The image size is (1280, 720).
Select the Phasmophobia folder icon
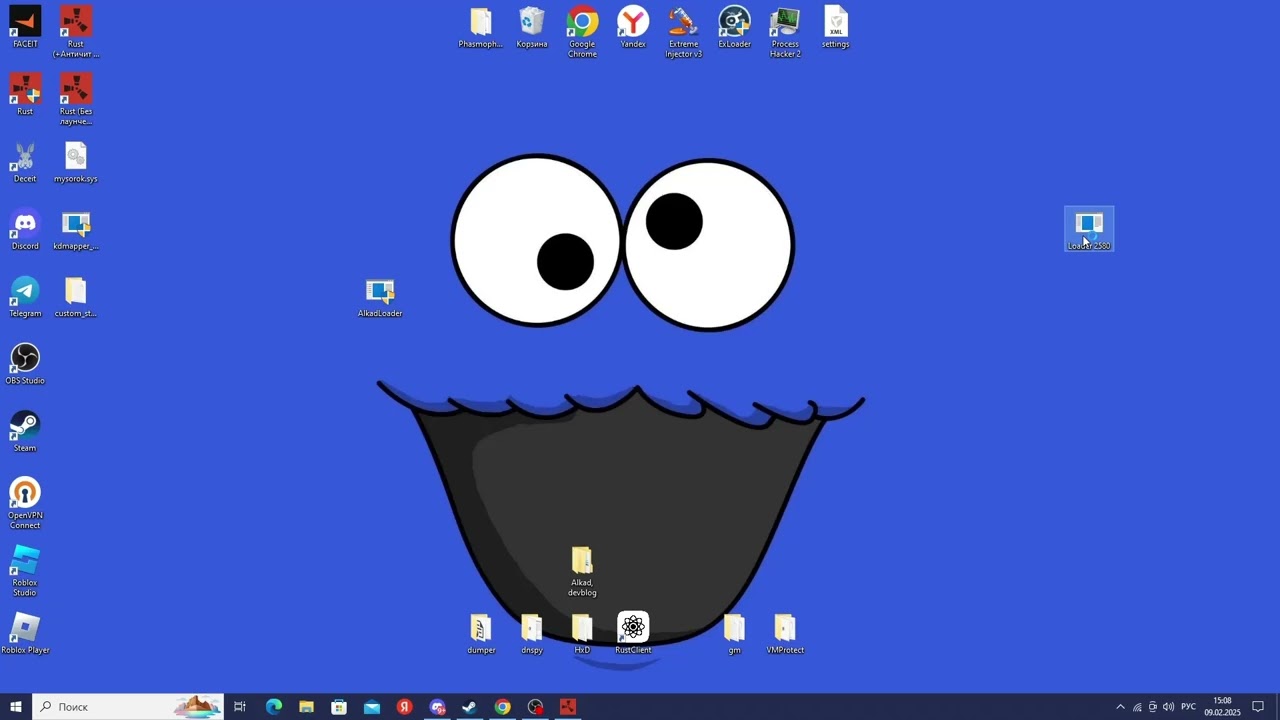[481, 28]
